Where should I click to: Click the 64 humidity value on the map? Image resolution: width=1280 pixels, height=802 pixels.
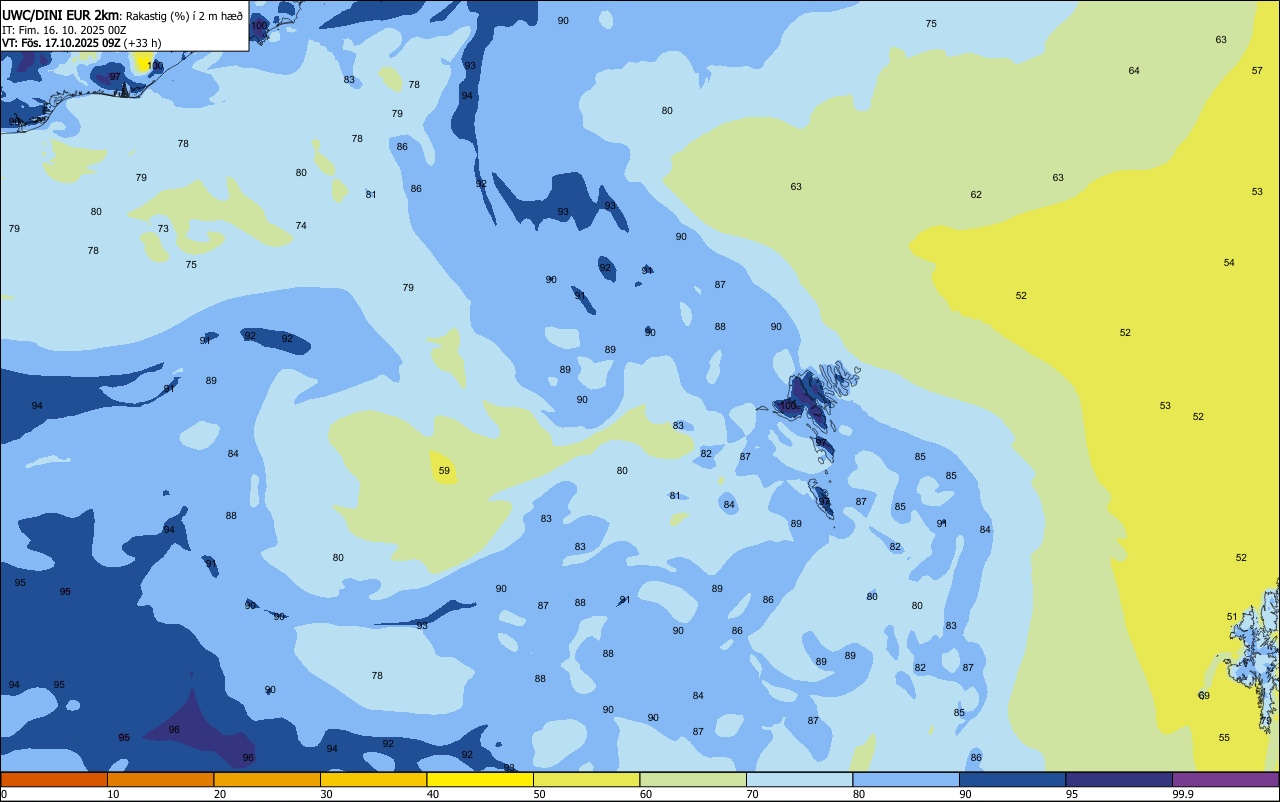tap(1134, 71)
